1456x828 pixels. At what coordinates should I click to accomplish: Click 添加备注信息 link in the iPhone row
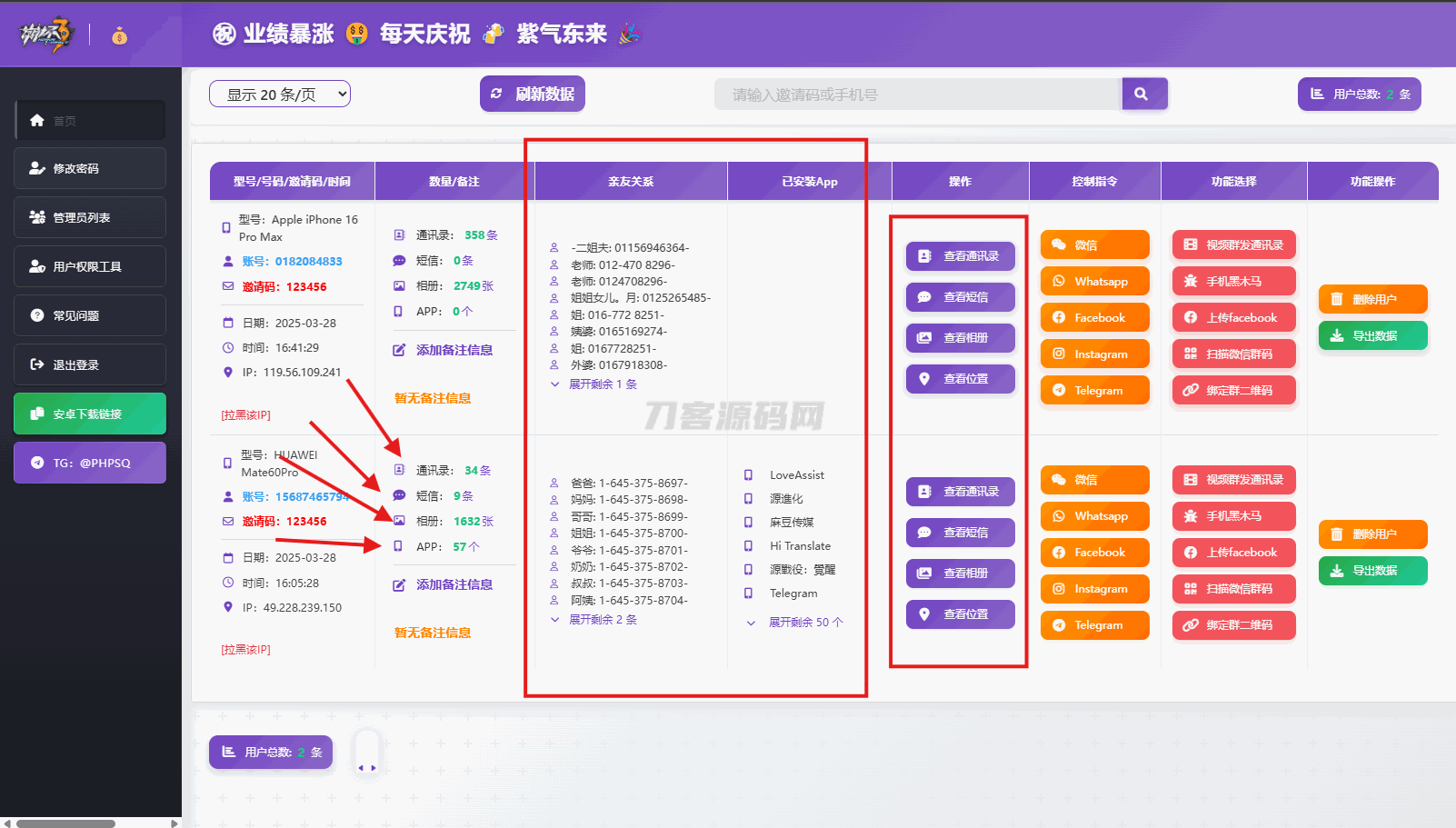point(454,351)
